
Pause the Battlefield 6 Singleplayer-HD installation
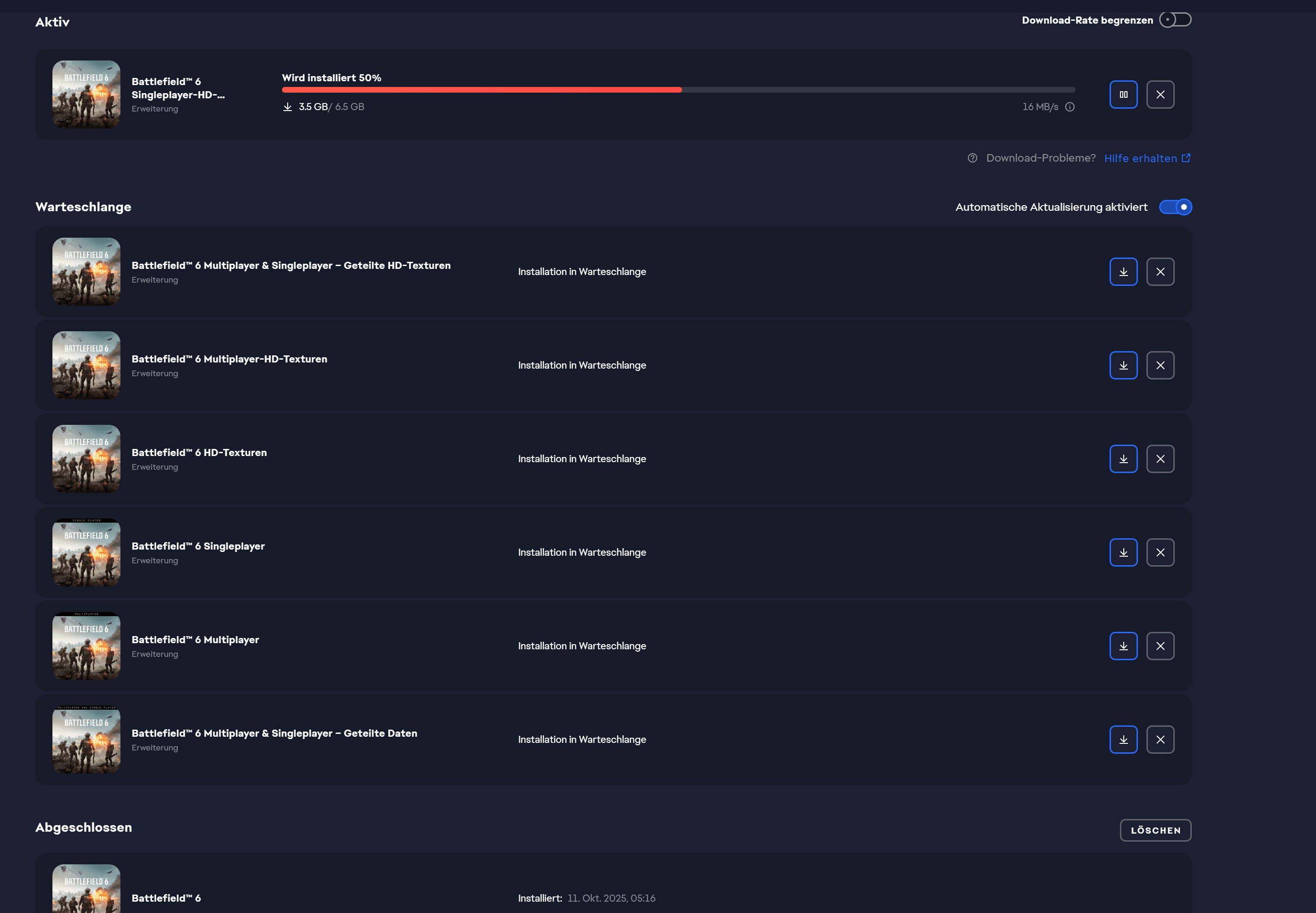click(1123, 95)
